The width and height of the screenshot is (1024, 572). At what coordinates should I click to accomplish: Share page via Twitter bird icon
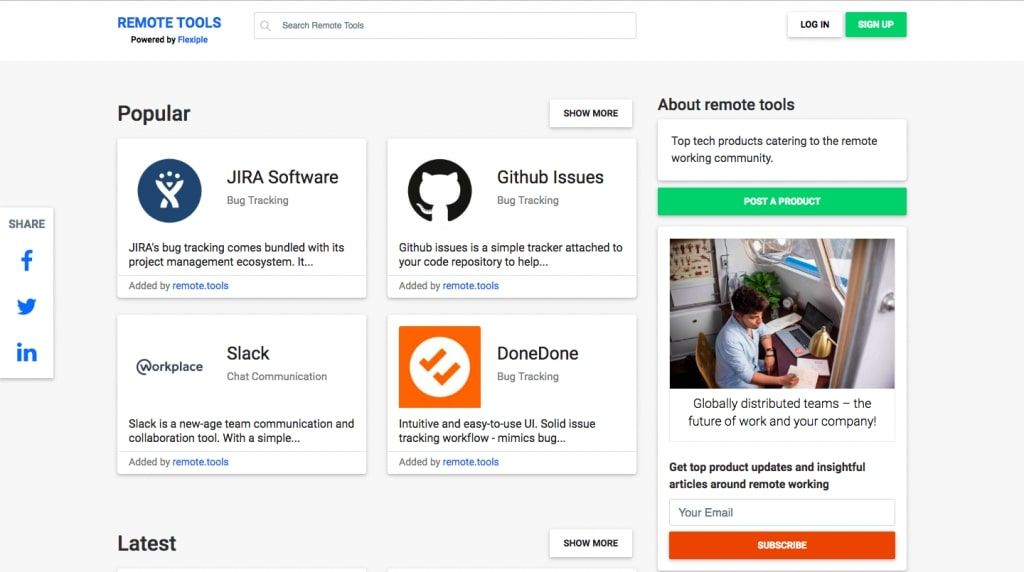coord(27,306)
